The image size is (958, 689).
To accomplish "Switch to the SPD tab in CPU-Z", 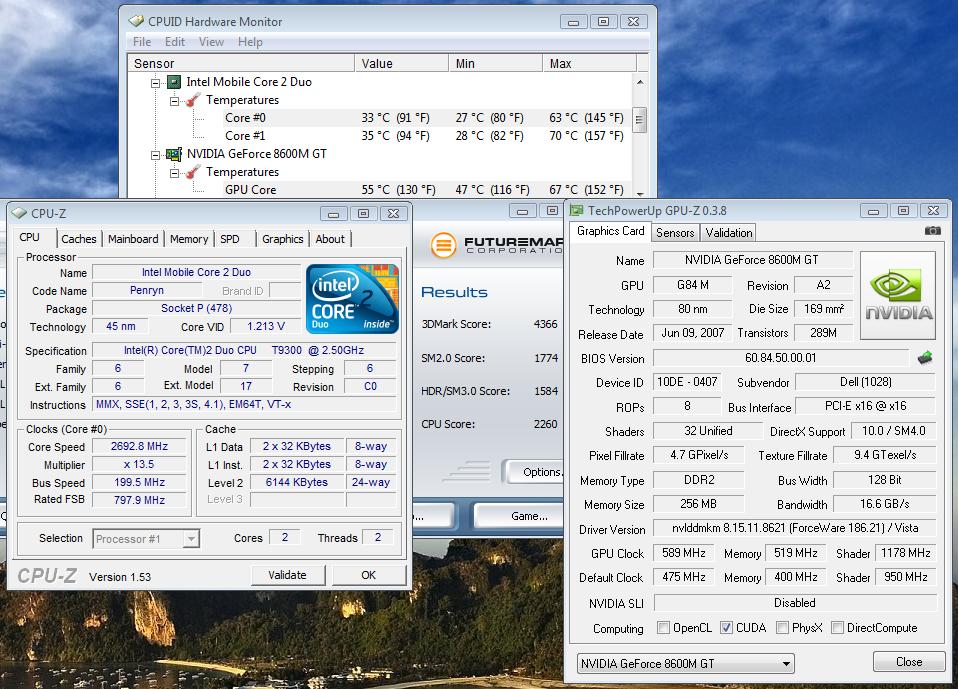I will point(230,239).
